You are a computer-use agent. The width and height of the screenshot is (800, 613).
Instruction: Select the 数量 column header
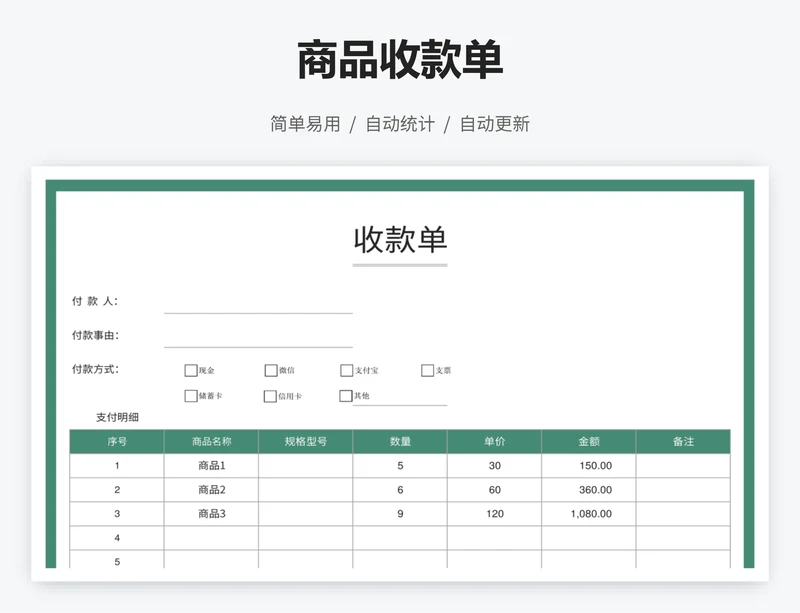point(400,442)
